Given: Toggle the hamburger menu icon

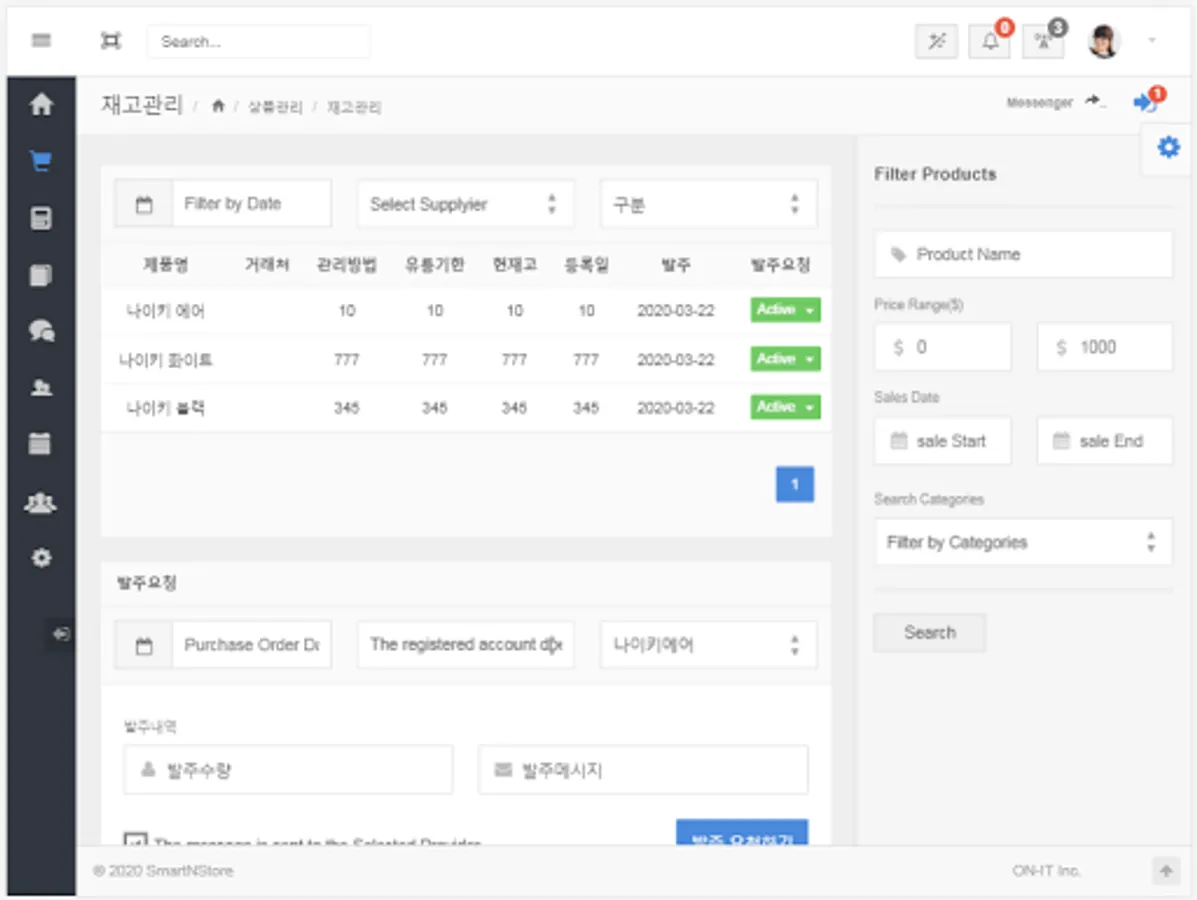Looking at the screenshot, I should (41, 40).
